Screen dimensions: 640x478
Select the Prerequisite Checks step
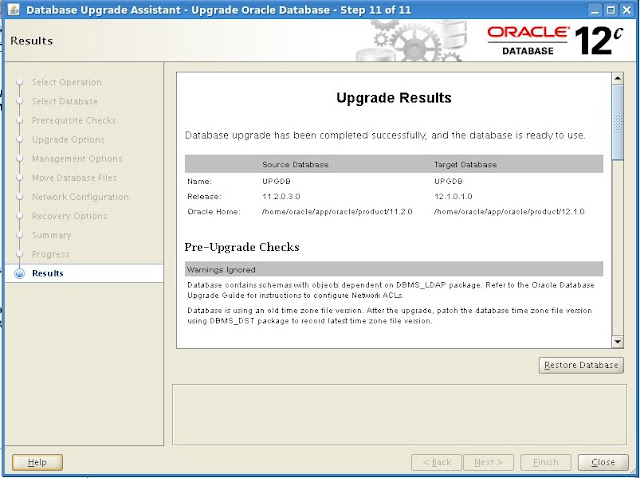74,120
